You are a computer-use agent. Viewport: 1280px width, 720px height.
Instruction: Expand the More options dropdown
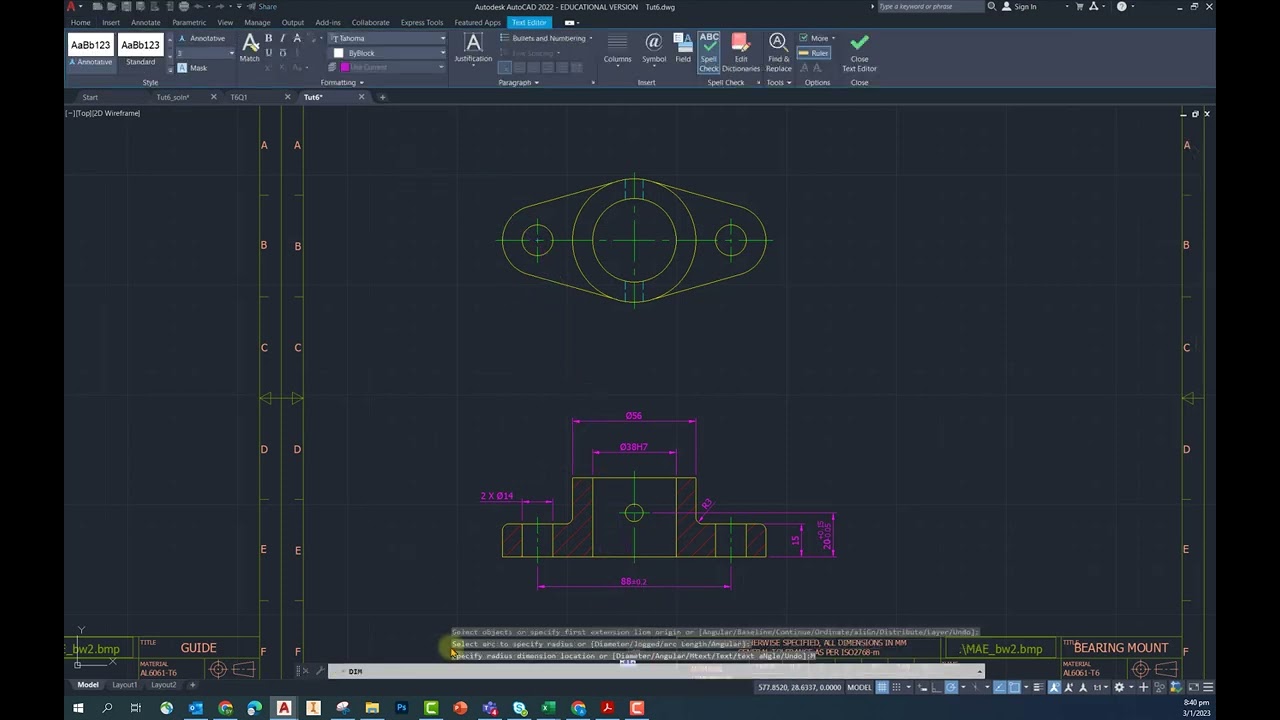[817, 38]
